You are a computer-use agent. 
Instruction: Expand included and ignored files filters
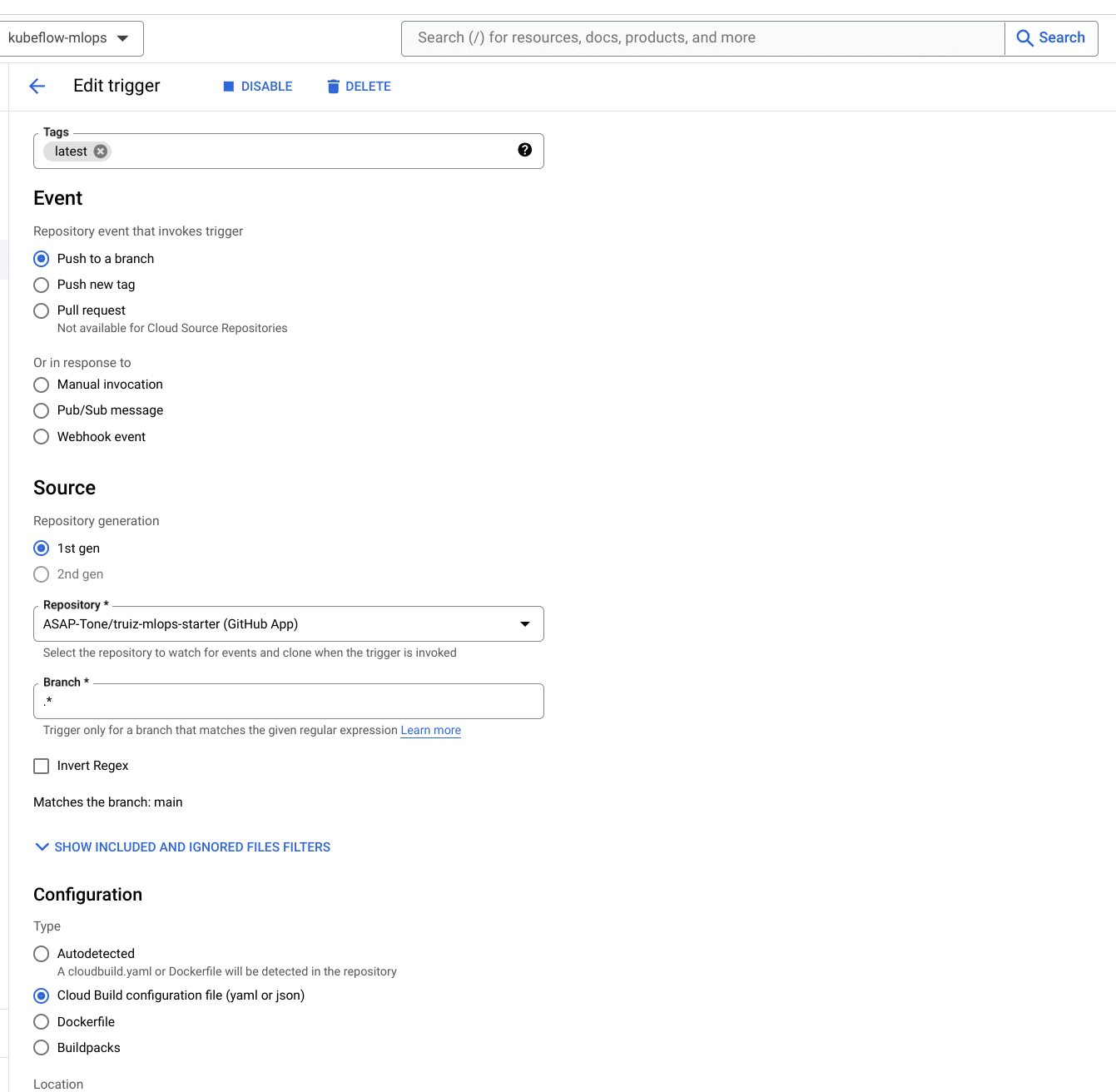(183, 847)
